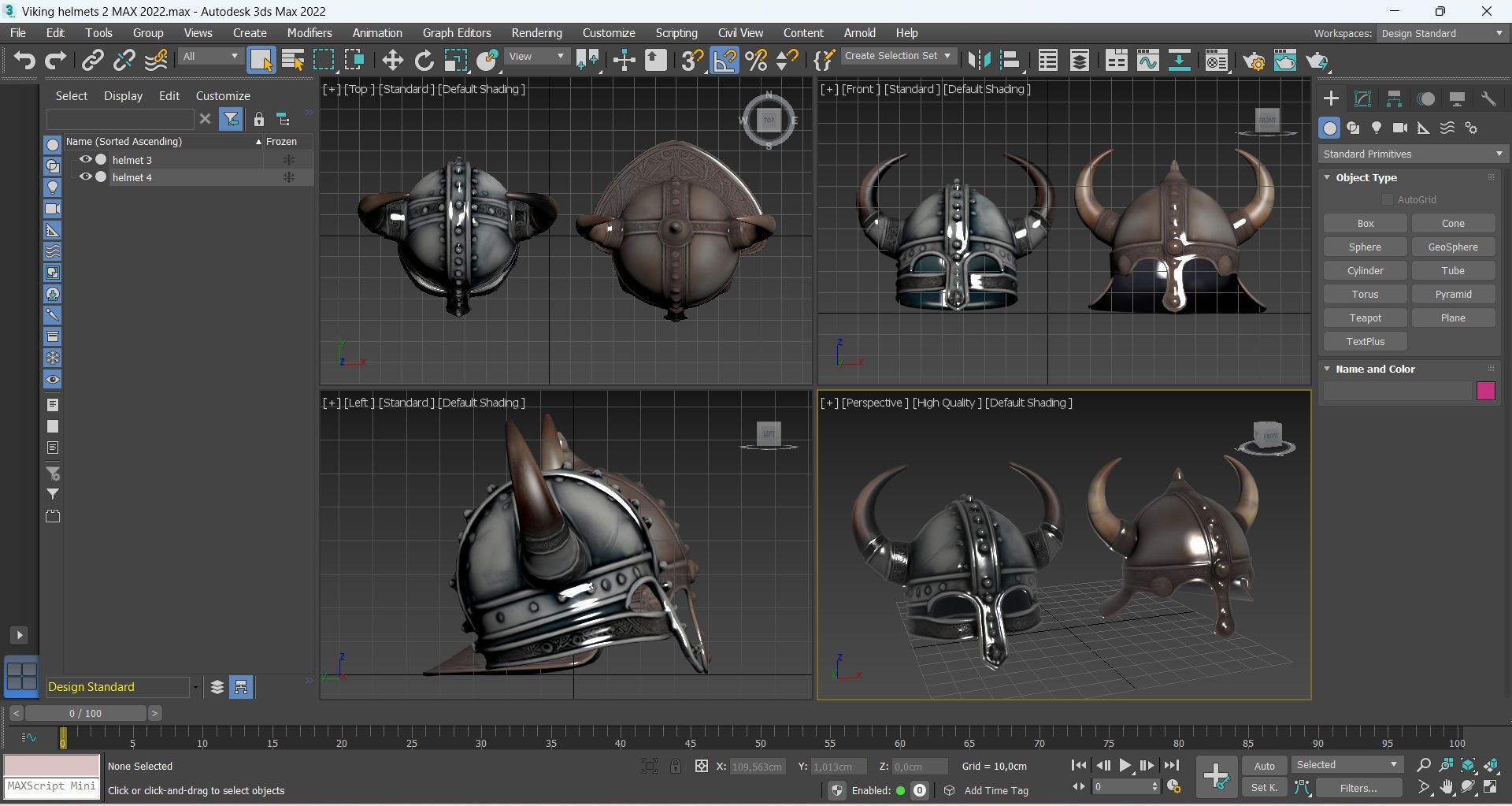
Task: Click the Undo arrow icon
Action: point(24,60)
